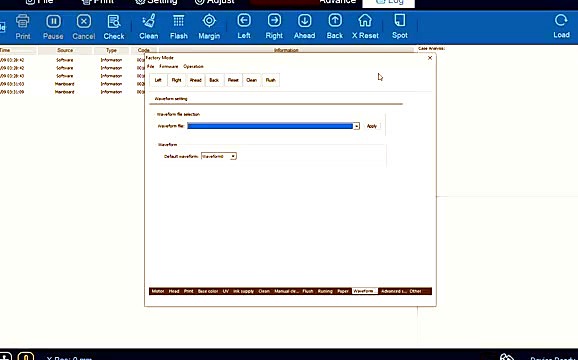Open the Margin tool in the toolbar
The height and width of the screenshot is (360, 578).
[209, 27]
